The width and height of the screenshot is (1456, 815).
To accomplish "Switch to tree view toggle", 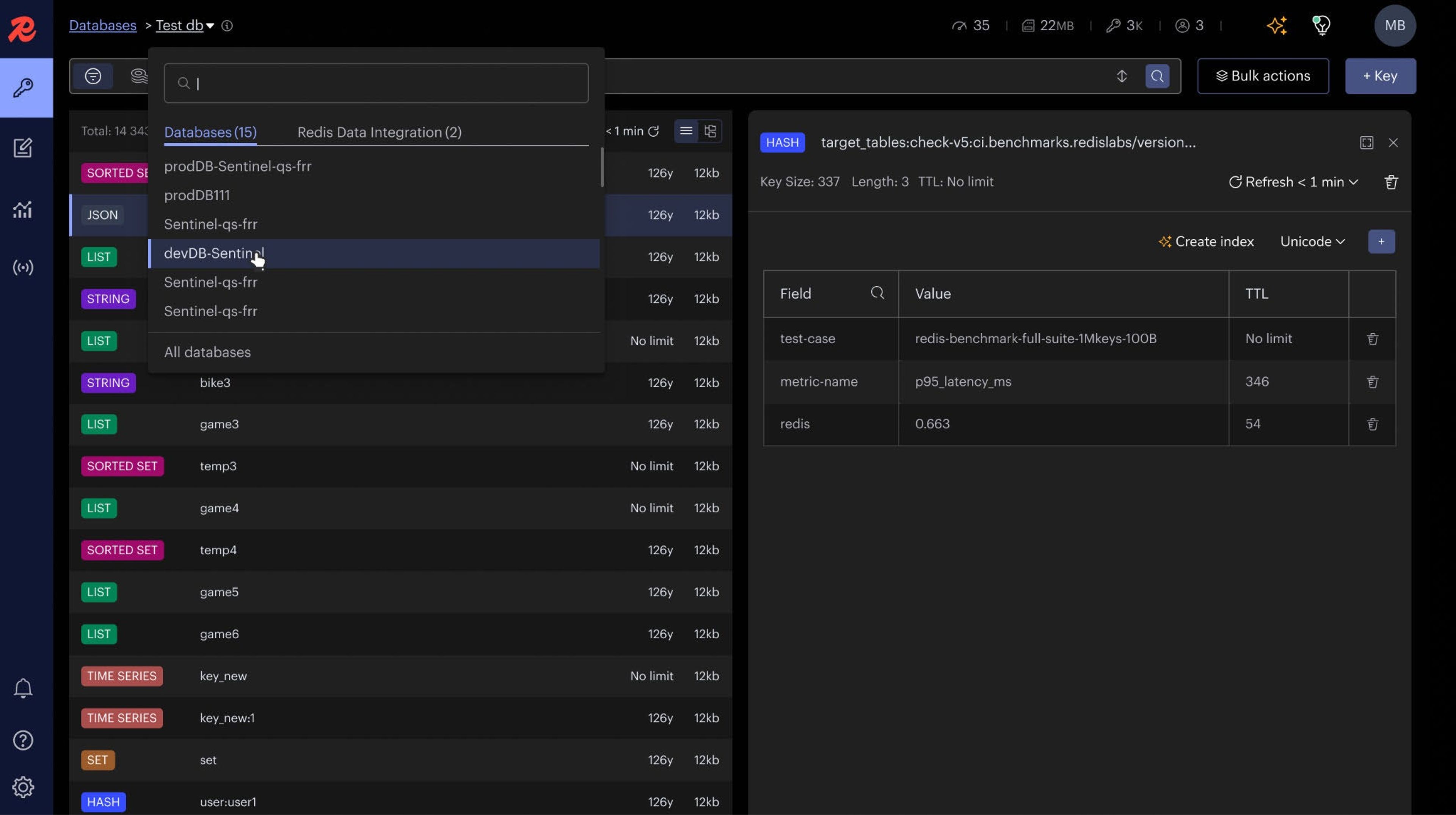I will click(x=710, y=131).
